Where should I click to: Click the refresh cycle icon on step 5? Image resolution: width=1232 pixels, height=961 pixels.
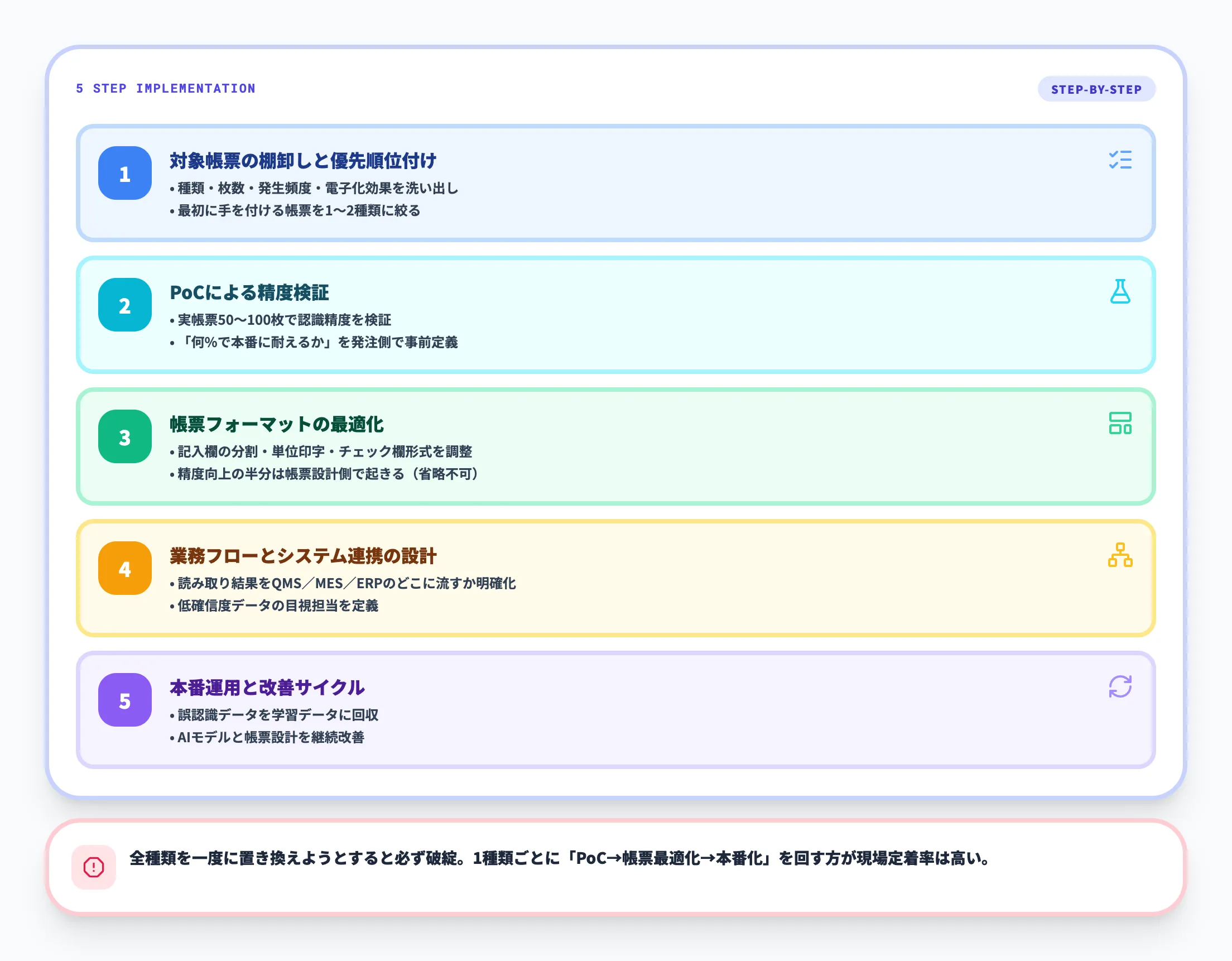pyautogui.click(x=1122, y=688)
